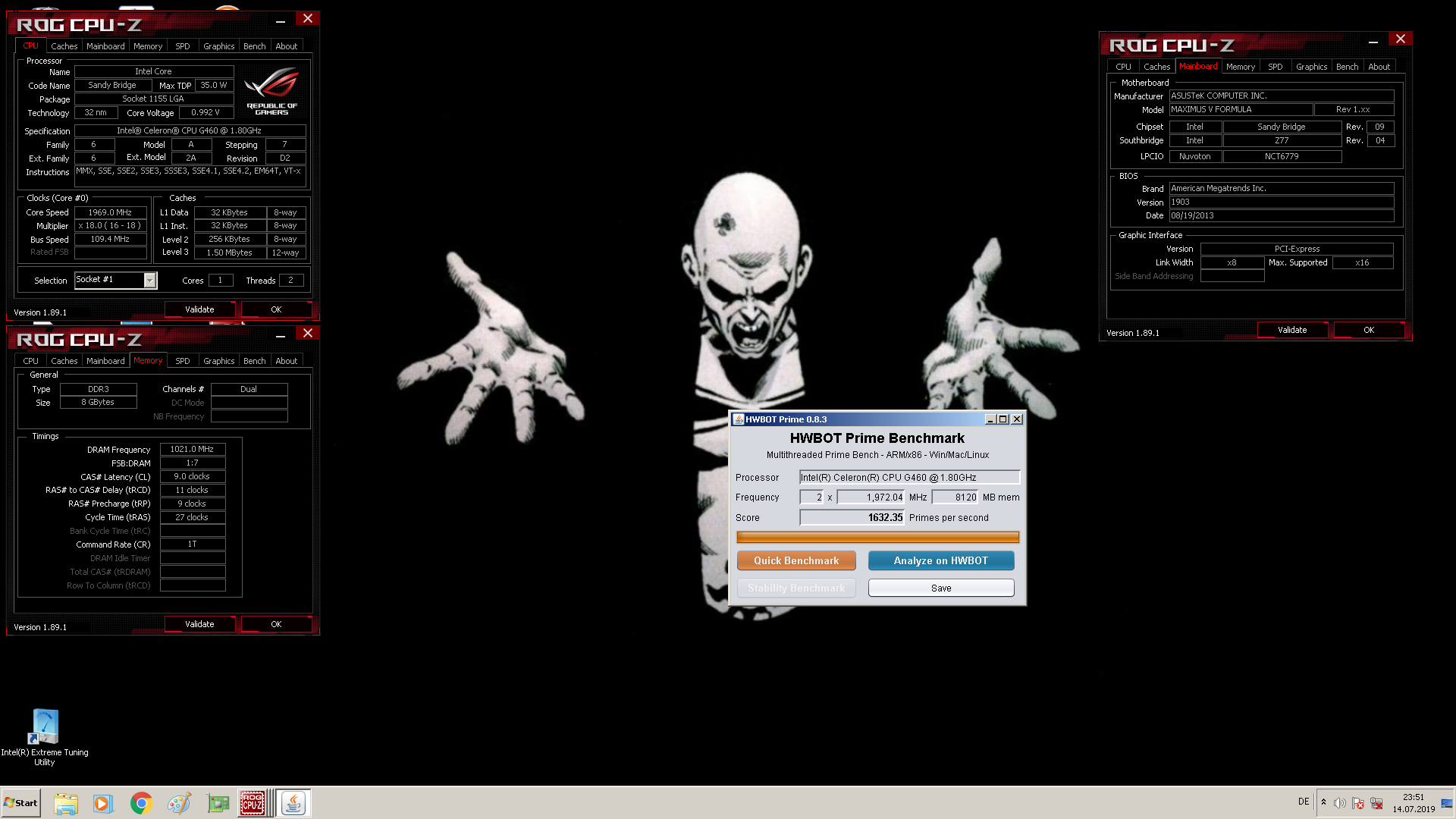Open SPD tab in the CPU window
This screenshot has width=1456, height=819.
183,46
